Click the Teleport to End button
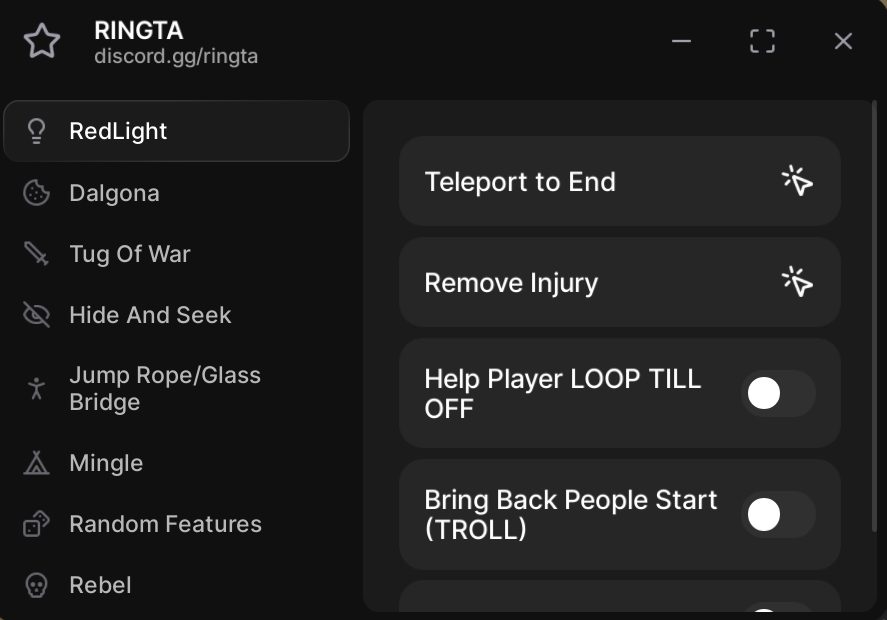The width and height of the screenshot is (887, 620). pos(619,182)
